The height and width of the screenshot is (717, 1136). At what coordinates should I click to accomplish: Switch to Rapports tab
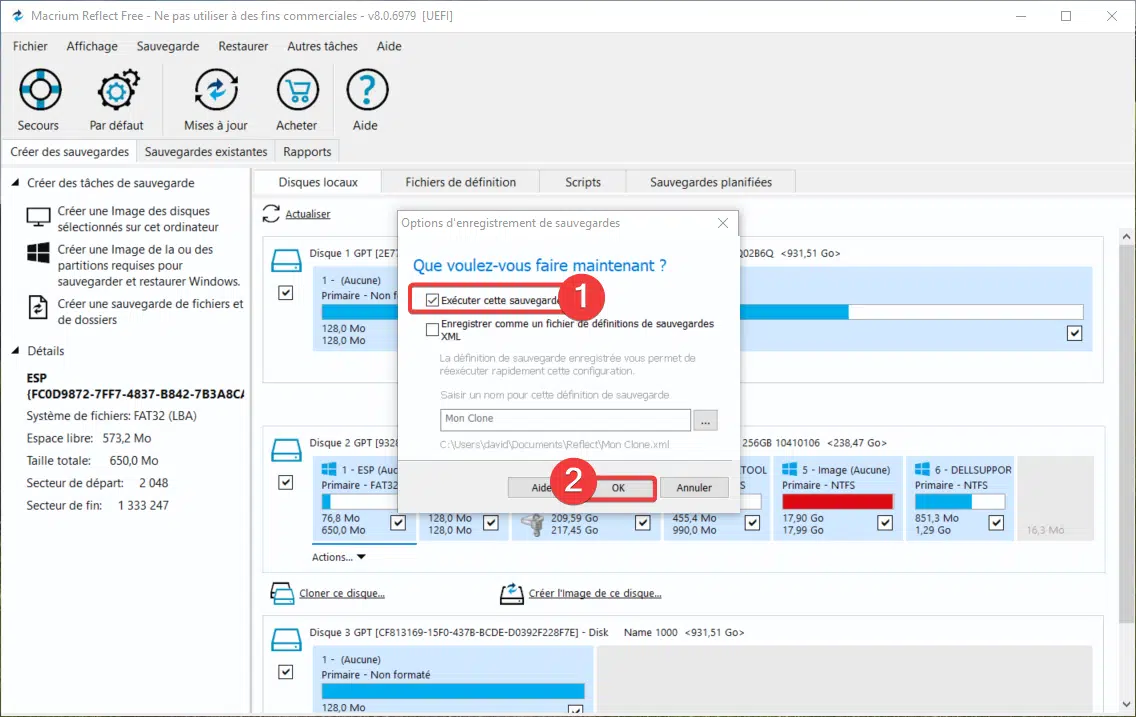307,151
